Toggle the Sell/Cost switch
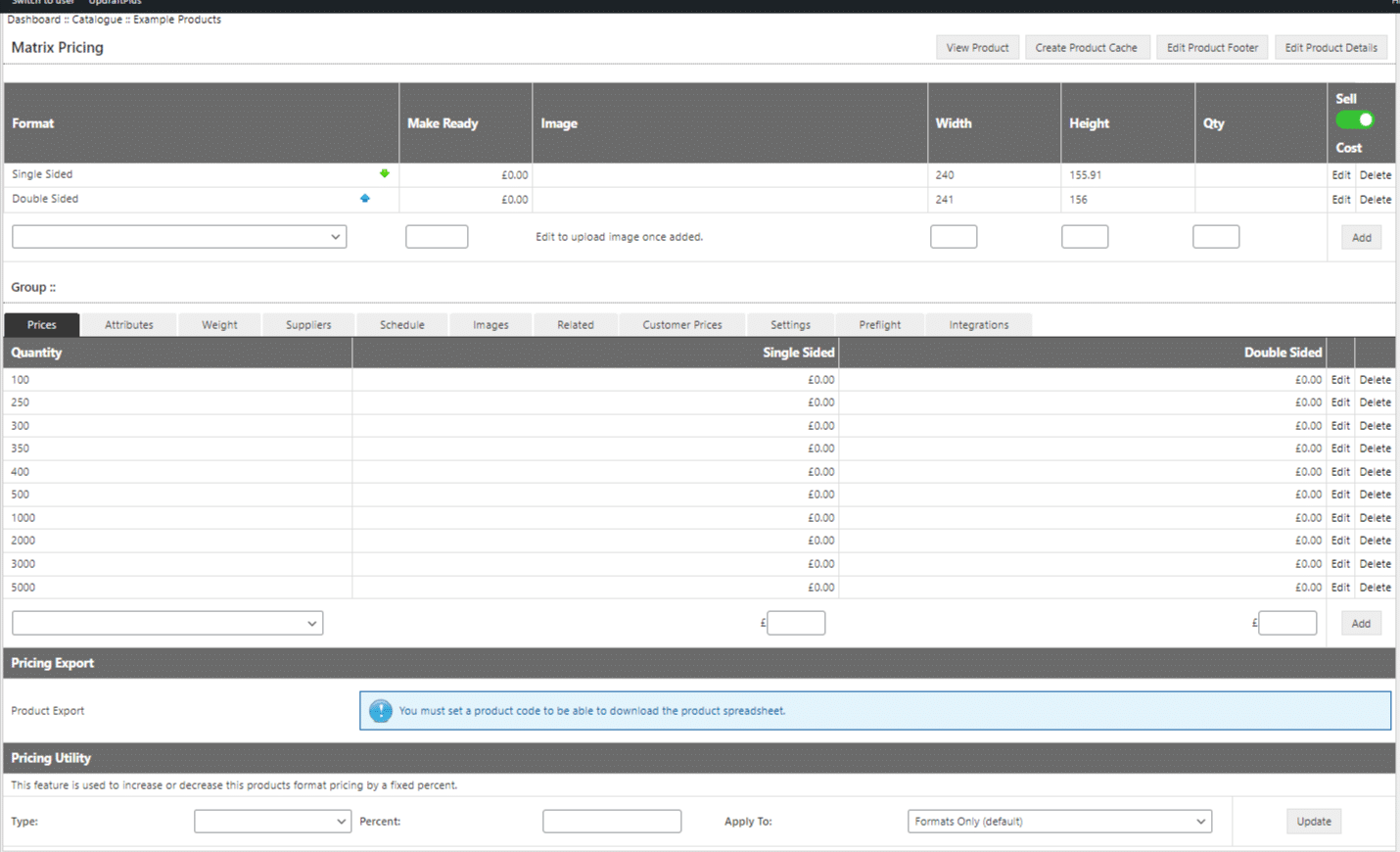The image size is (1400, 852). coord(1355,119)
